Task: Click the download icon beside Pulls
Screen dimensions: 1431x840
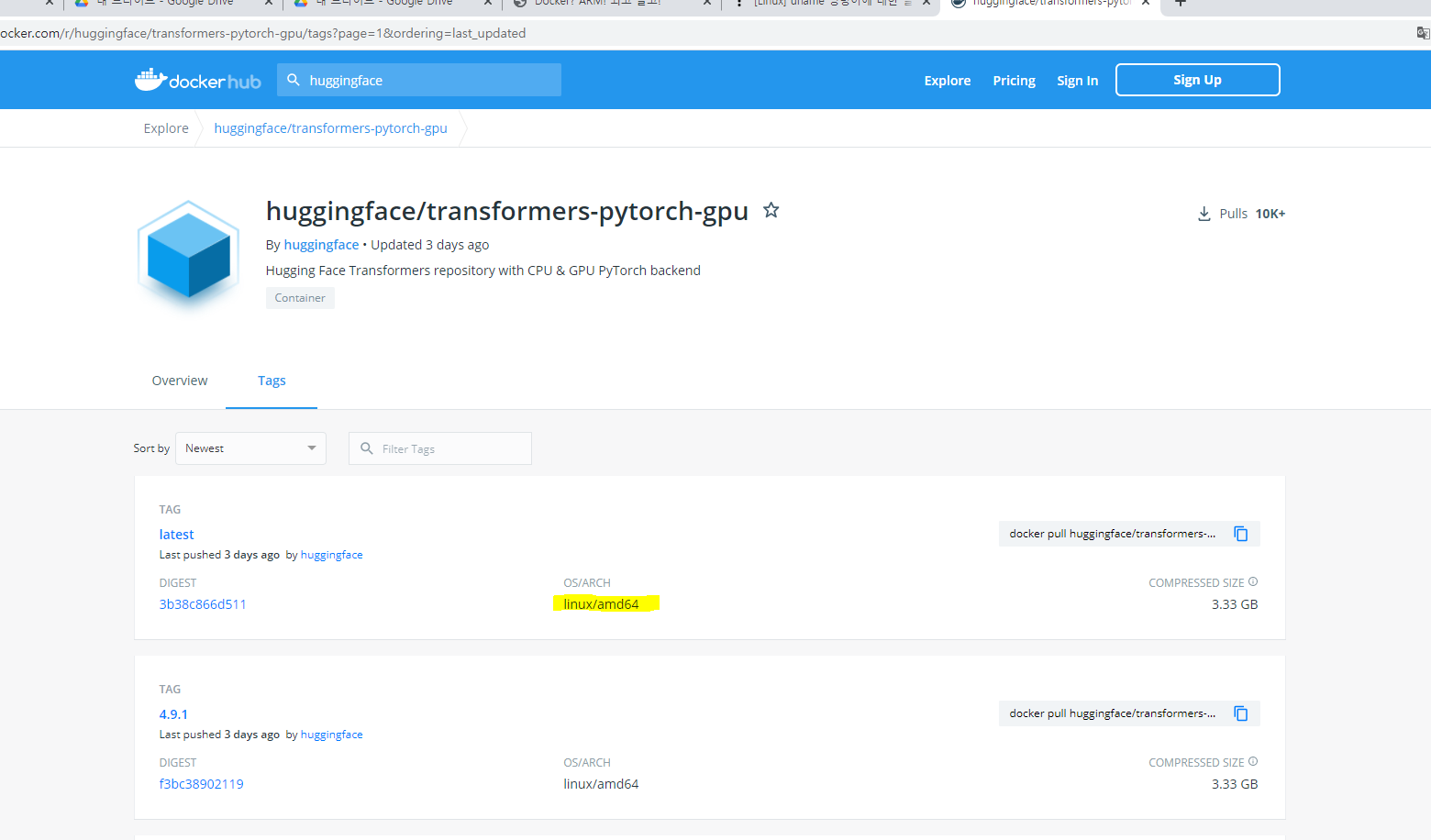Action: tap(1204, 214)
